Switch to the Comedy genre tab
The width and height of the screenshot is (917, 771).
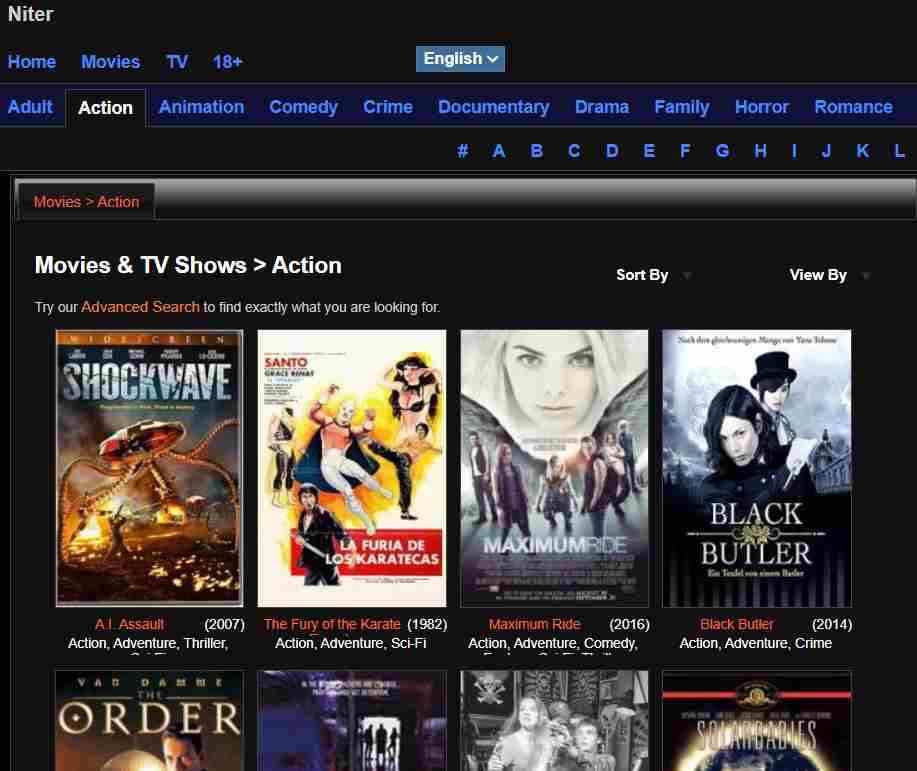(304, 106)
